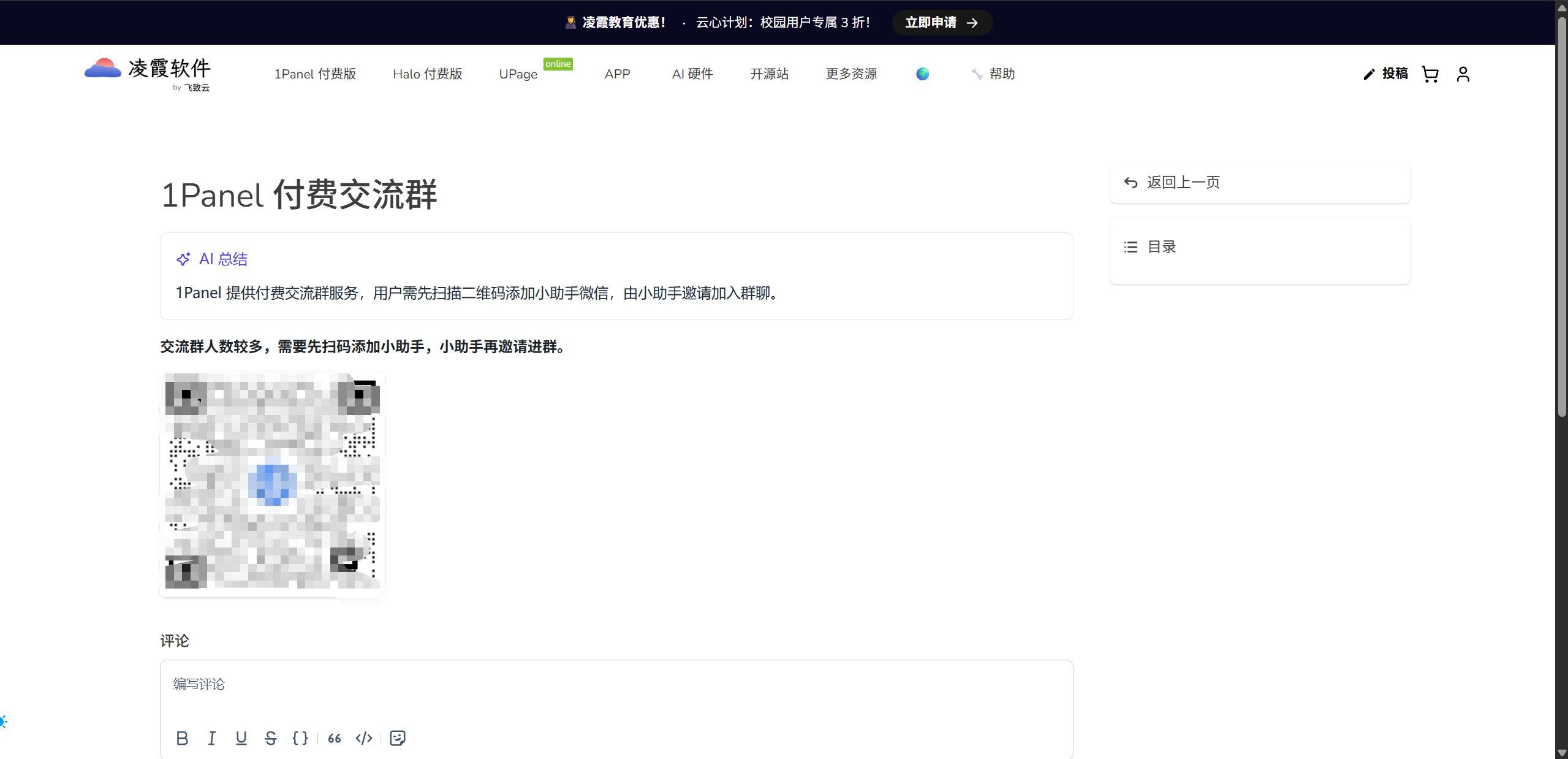1568x759 pixels.
Task: Apply bold formatting in comment editor
Action: [x=182, y=738]
